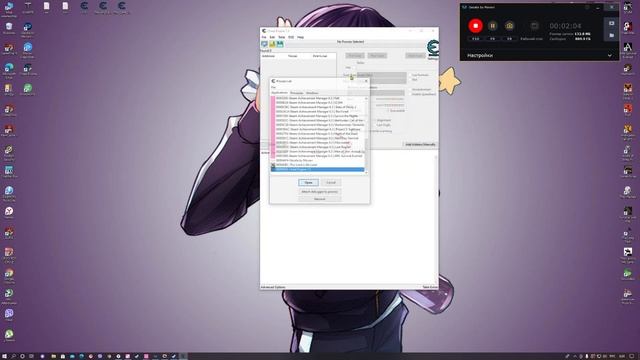640x360 pixels.
Task: Click the open file folder icon in Cheat Engine toolbar
Action: click(272, 44)
